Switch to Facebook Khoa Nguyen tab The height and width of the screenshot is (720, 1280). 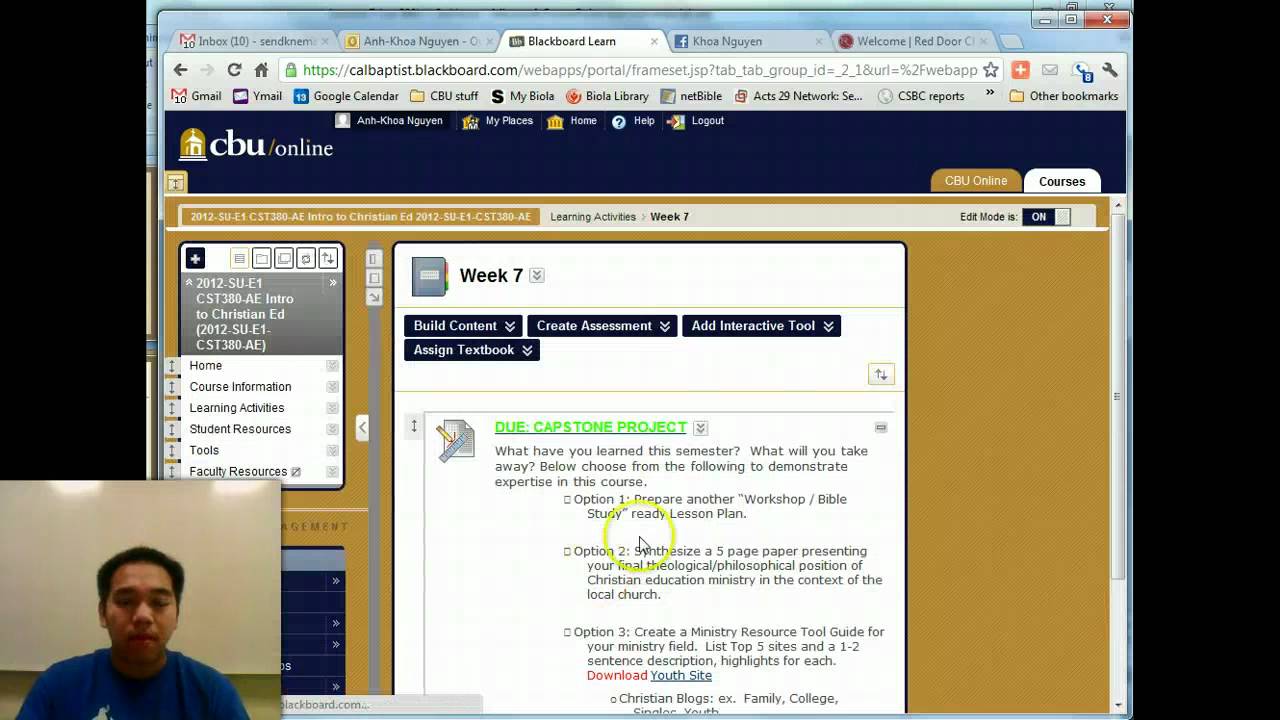click(745, 41)
